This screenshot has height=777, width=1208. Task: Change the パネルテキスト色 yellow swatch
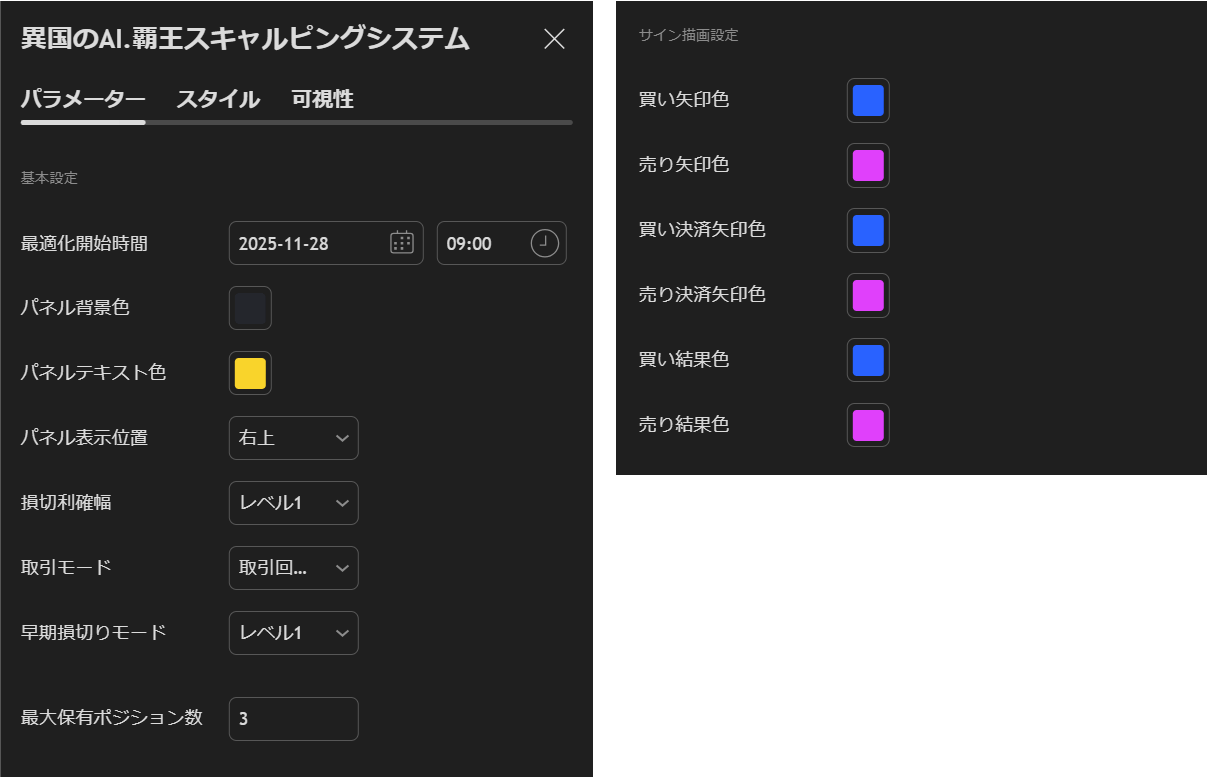click(x=250, y=373)
